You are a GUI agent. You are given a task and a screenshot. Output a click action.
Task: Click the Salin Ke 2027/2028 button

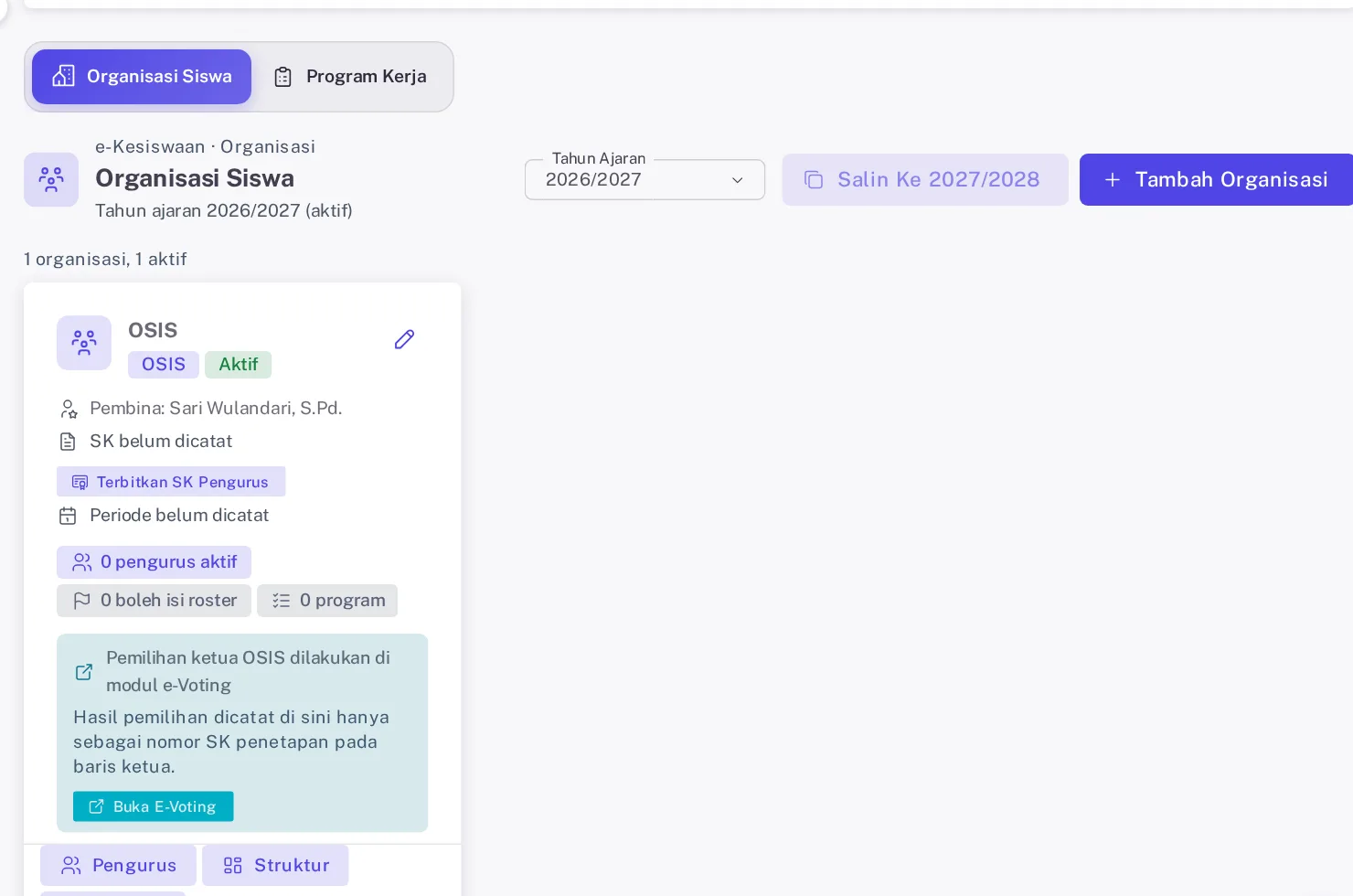925,179
